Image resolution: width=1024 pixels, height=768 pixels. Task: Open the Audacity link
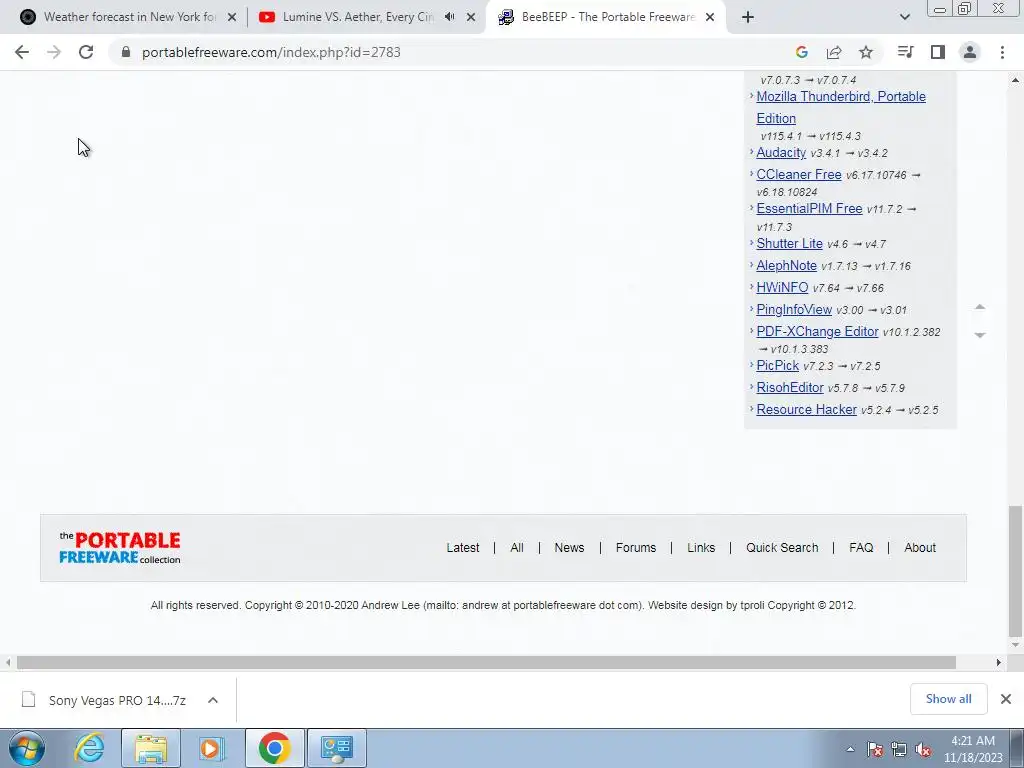pyautogui.click(x=781, y=152)
